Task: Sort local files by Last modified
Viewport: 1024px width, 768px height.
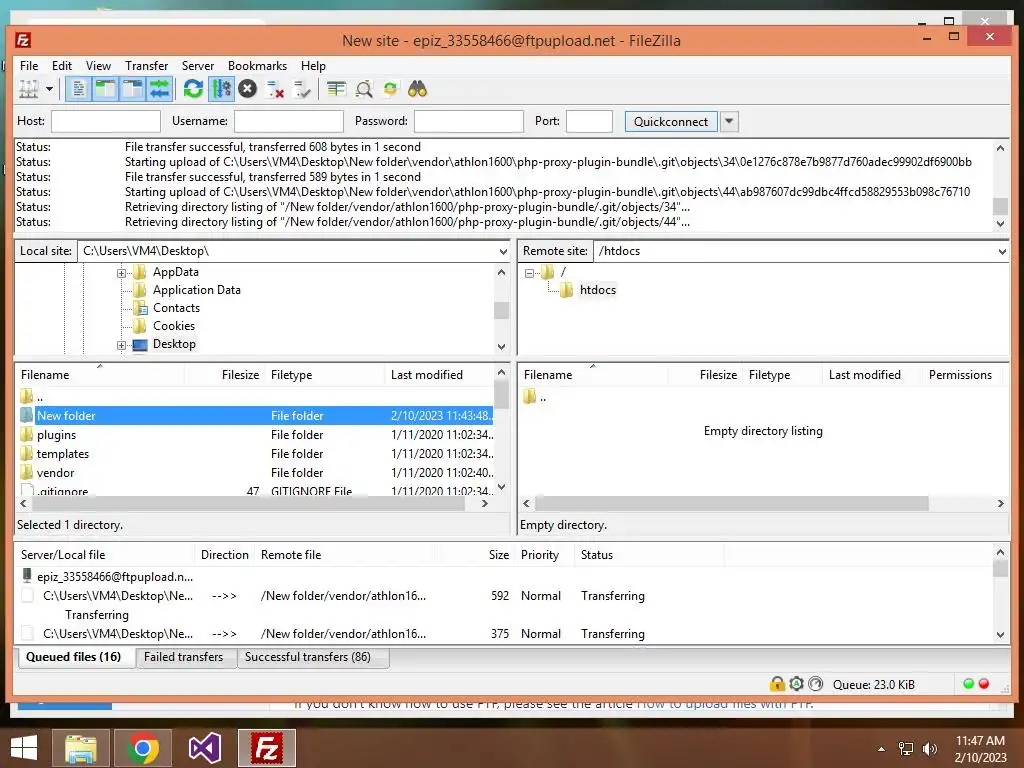Action: tap(438, 375)
